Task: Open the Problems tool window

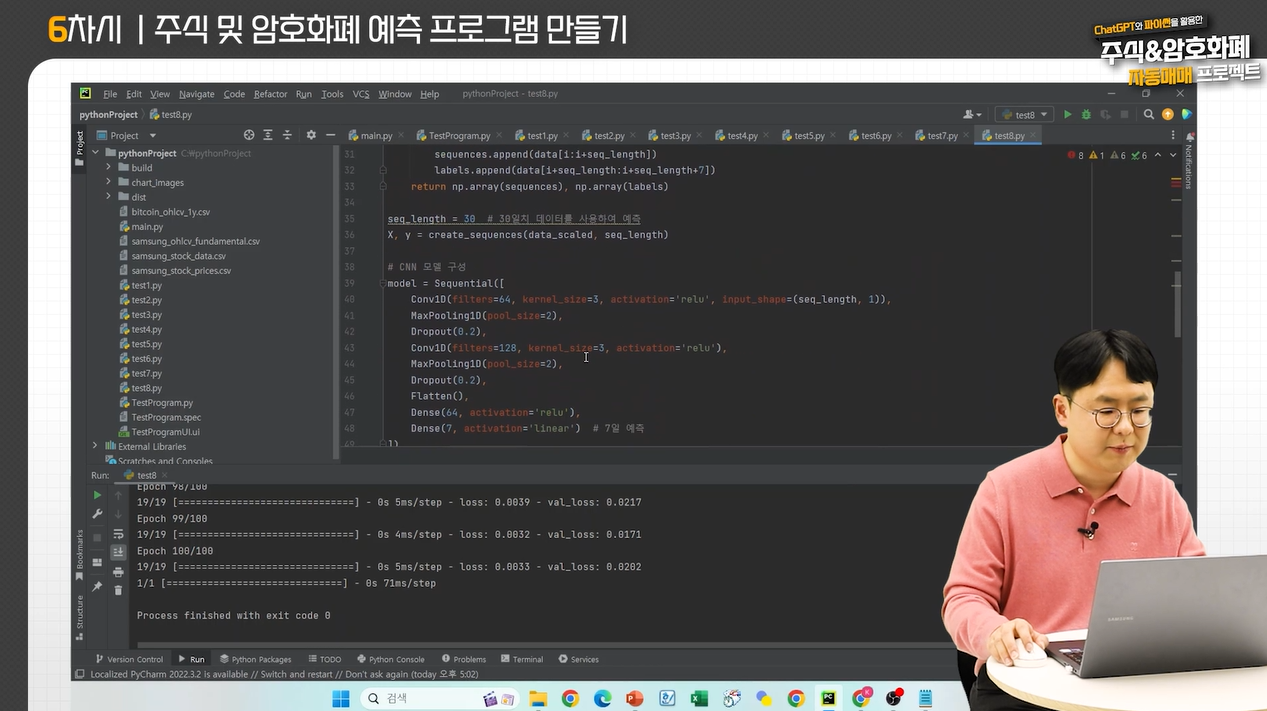Action: click(462, 659)
